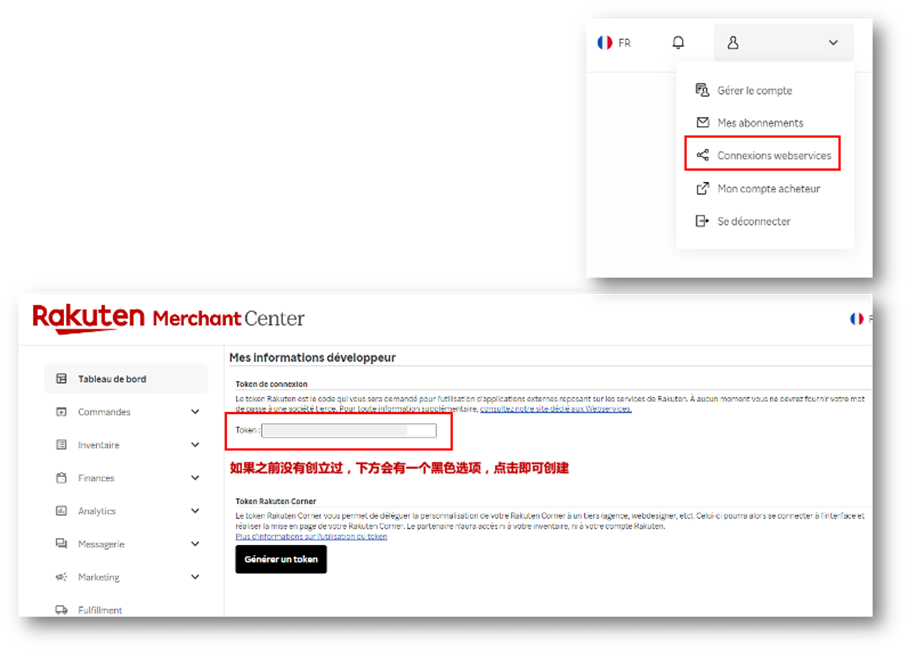Image resolution: width=908 pixels, height=652 pixels.
Task: Click the Finances sidebar icon
Action: [x=61, y=478]
